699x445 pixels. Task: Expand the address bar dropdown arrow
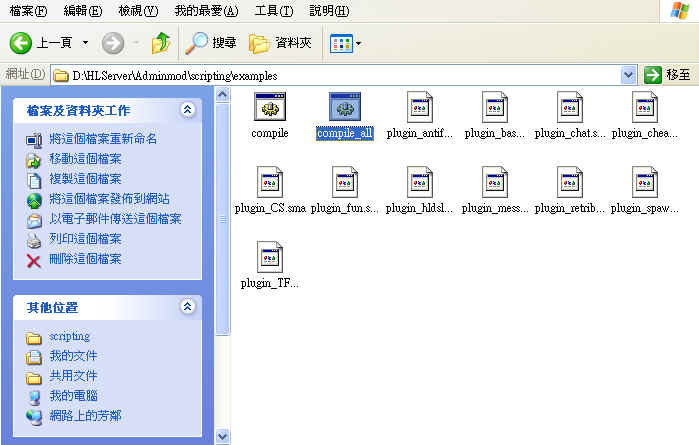tap(628, 75)
